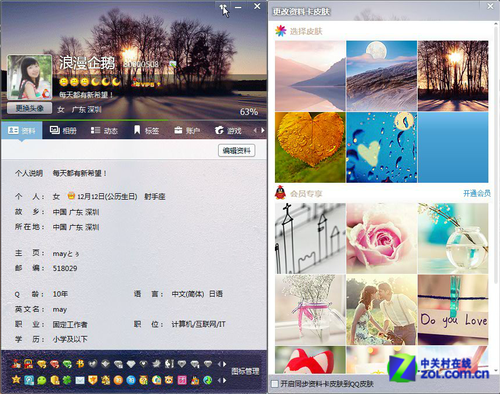Click the red taxi-car icon in the top badge row

28,364
